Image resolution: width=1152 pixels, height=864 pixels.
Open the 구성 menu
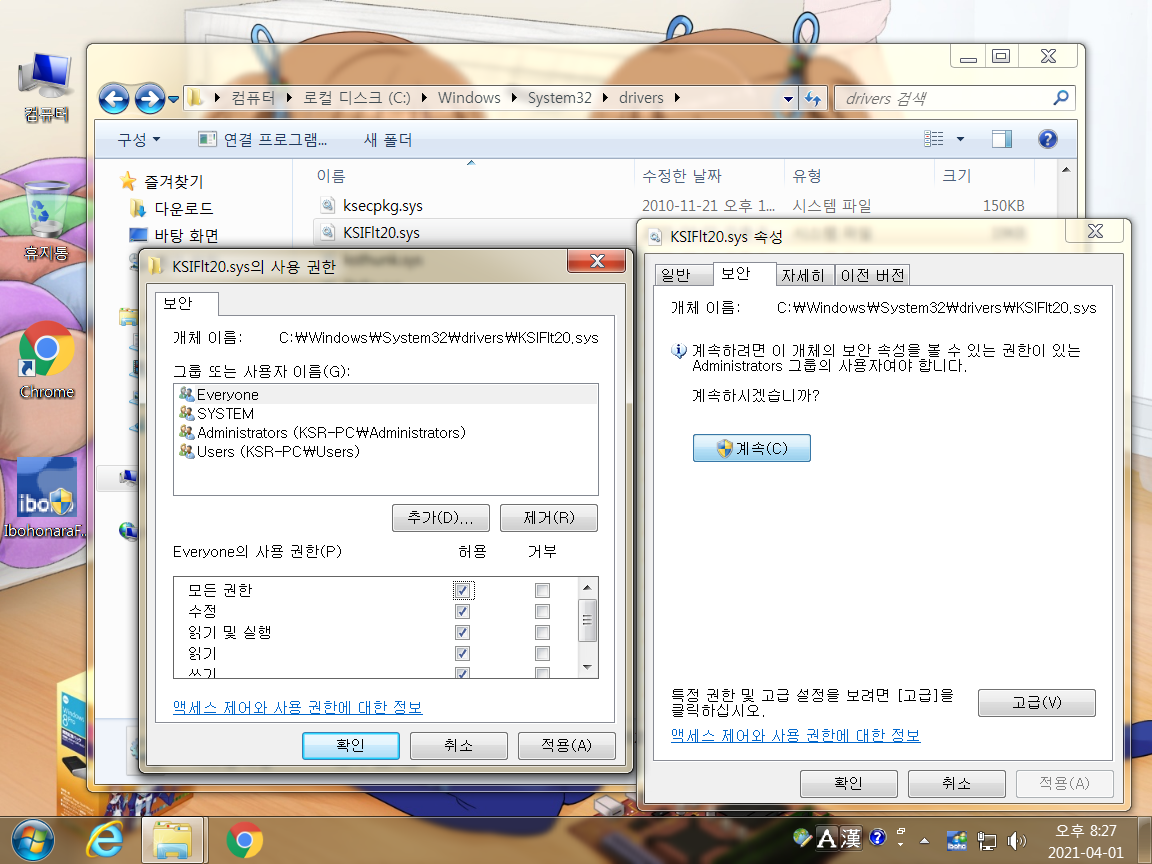(x=138, y=140)
